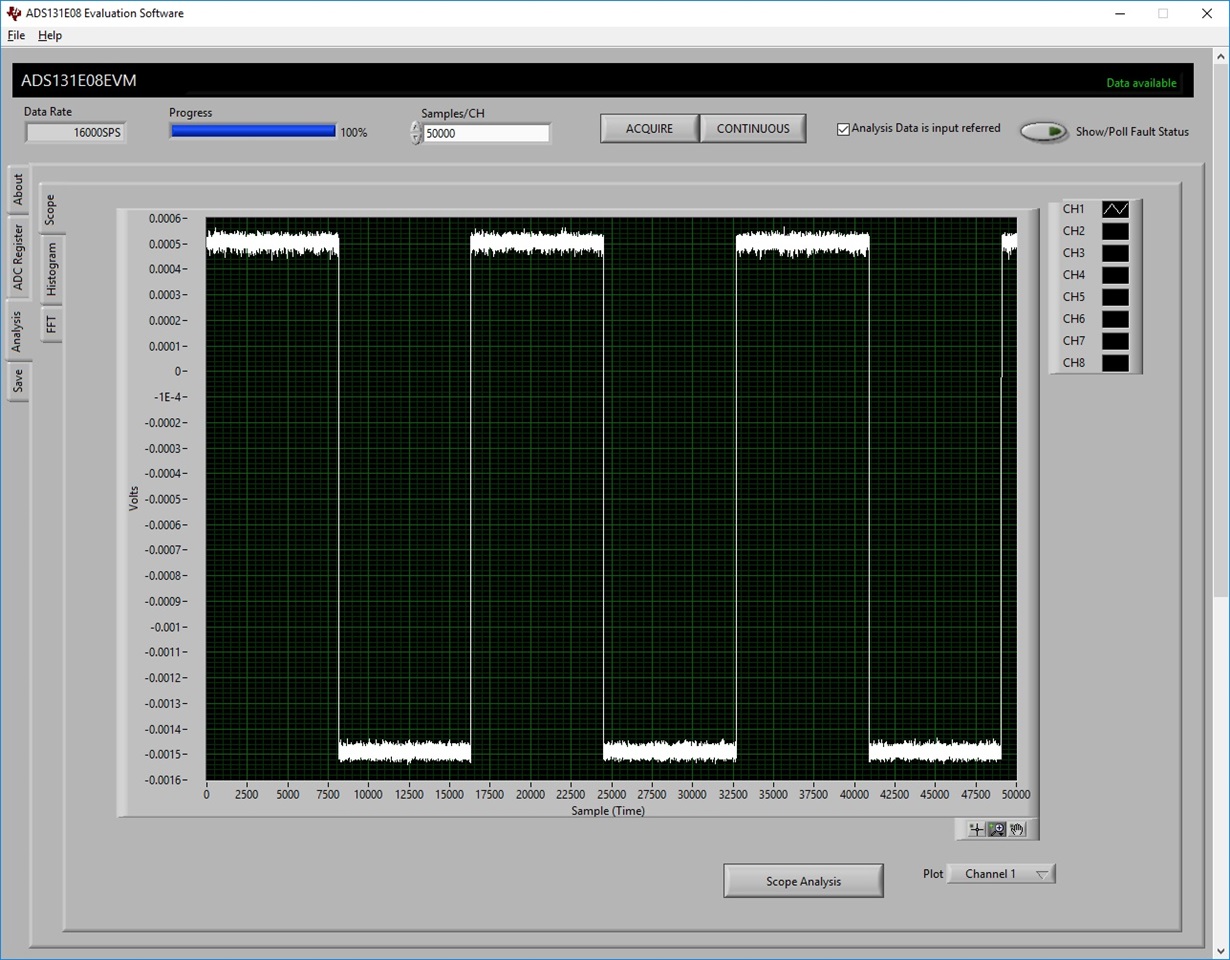Decrement the Samples/CH value with the down arrow
The height and width of the screenshot is (960, 1230).
(x=416, y=139)
